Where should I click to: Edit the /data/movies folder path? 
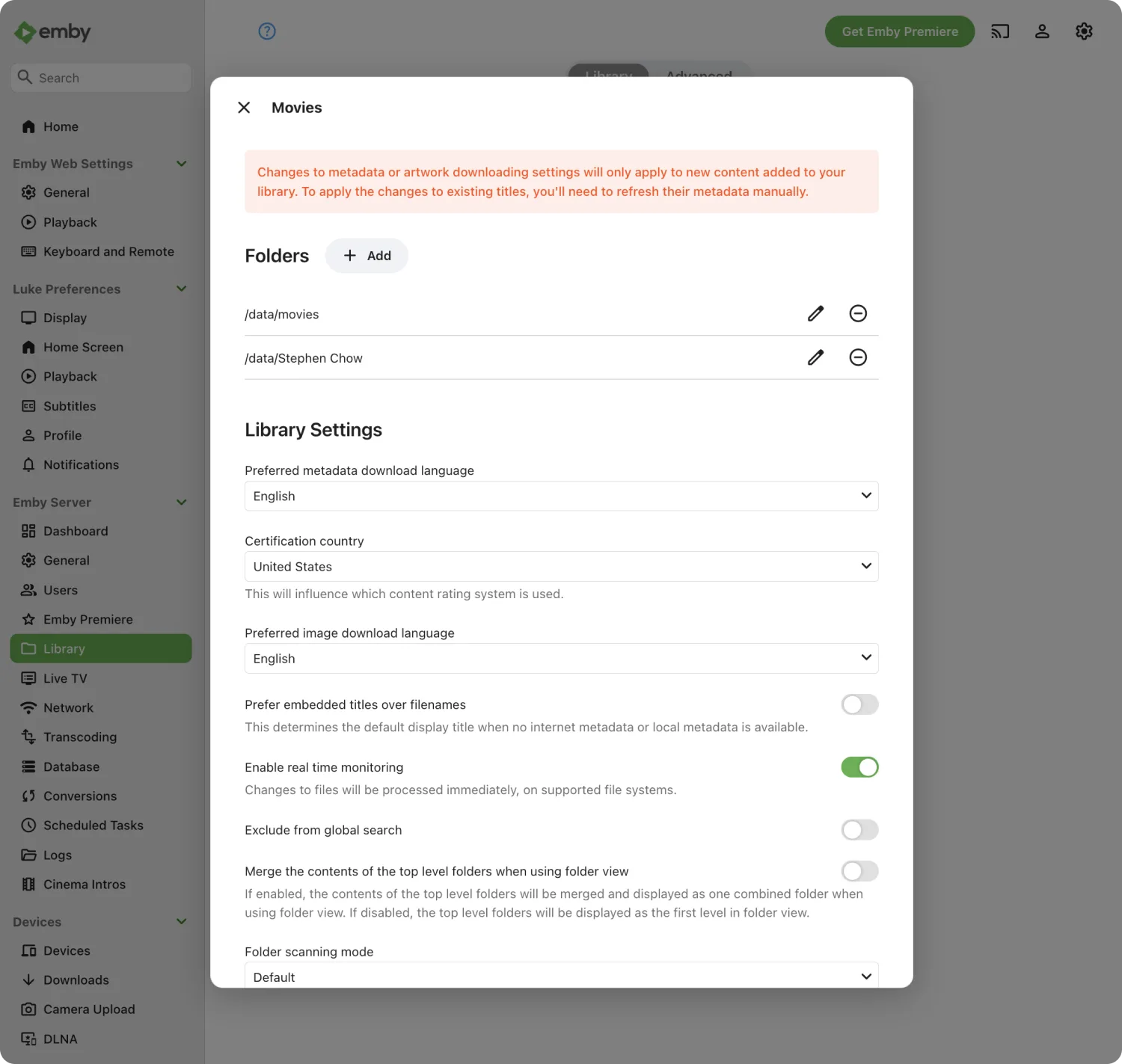(816, 313)
